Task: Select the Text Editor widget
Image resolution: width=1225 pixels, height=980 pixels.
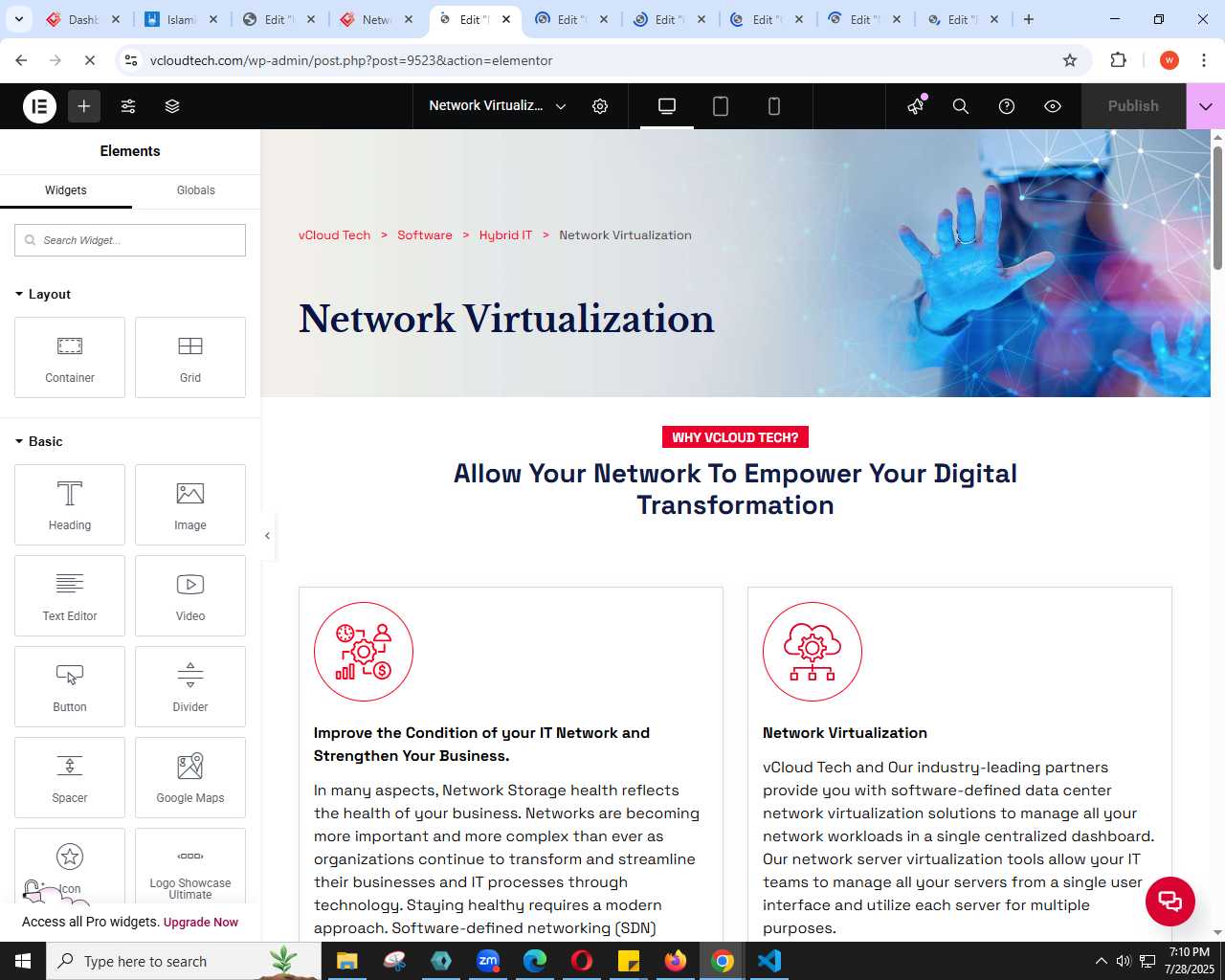Action: 70,595
